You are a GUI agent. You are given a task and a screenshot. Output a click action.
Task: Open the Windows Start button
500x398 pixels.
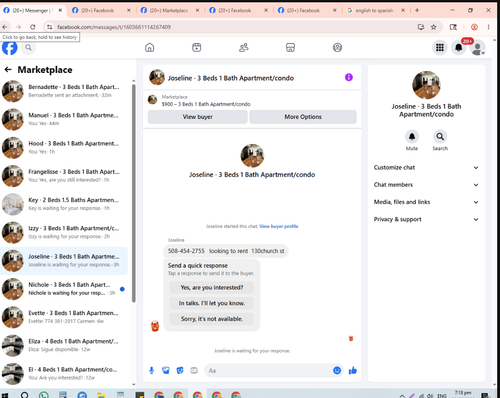5,395
